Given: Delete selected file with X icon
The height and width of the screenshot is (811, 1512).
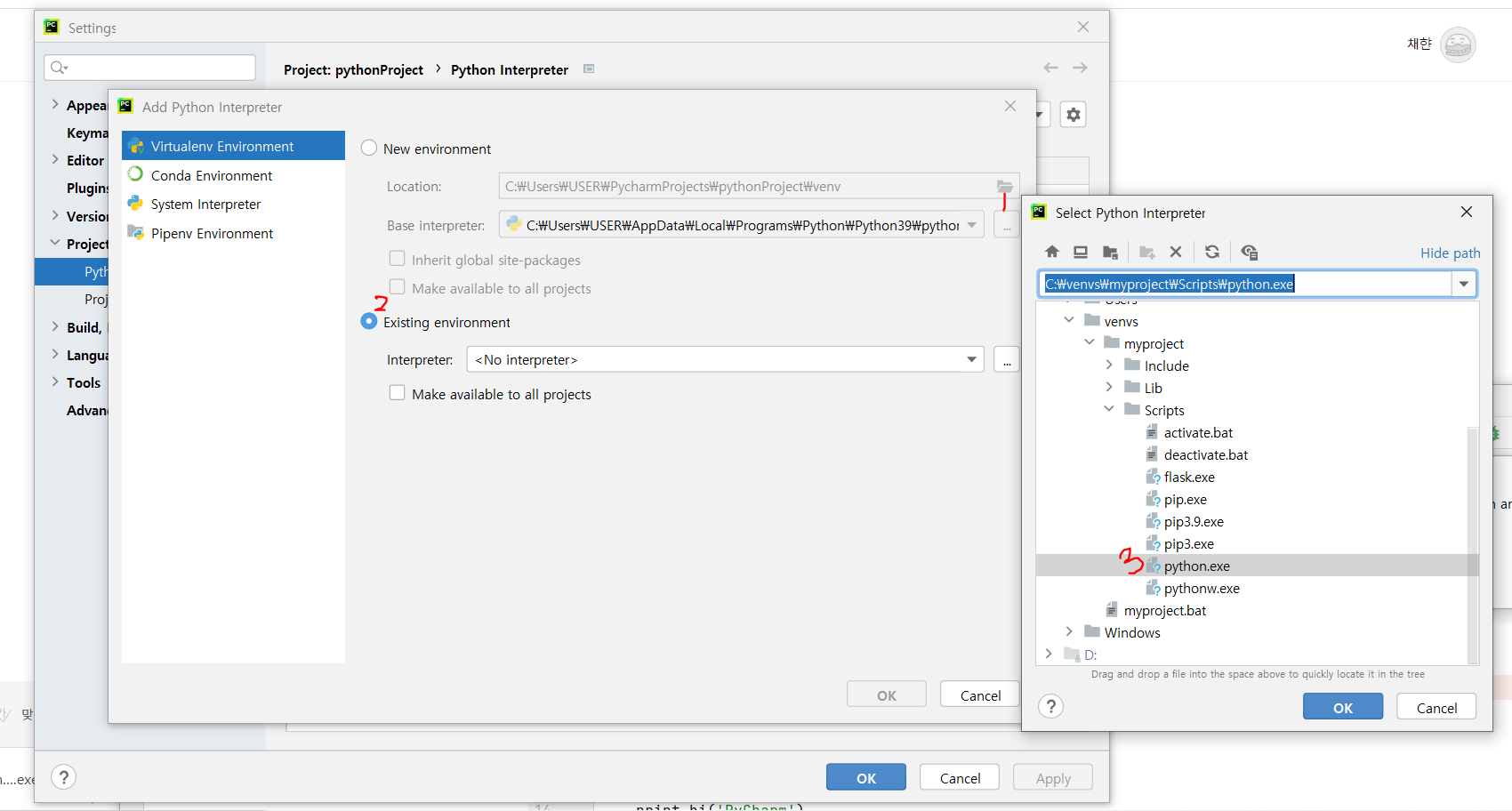Looking at the screenshot, I should (1176, 252).
